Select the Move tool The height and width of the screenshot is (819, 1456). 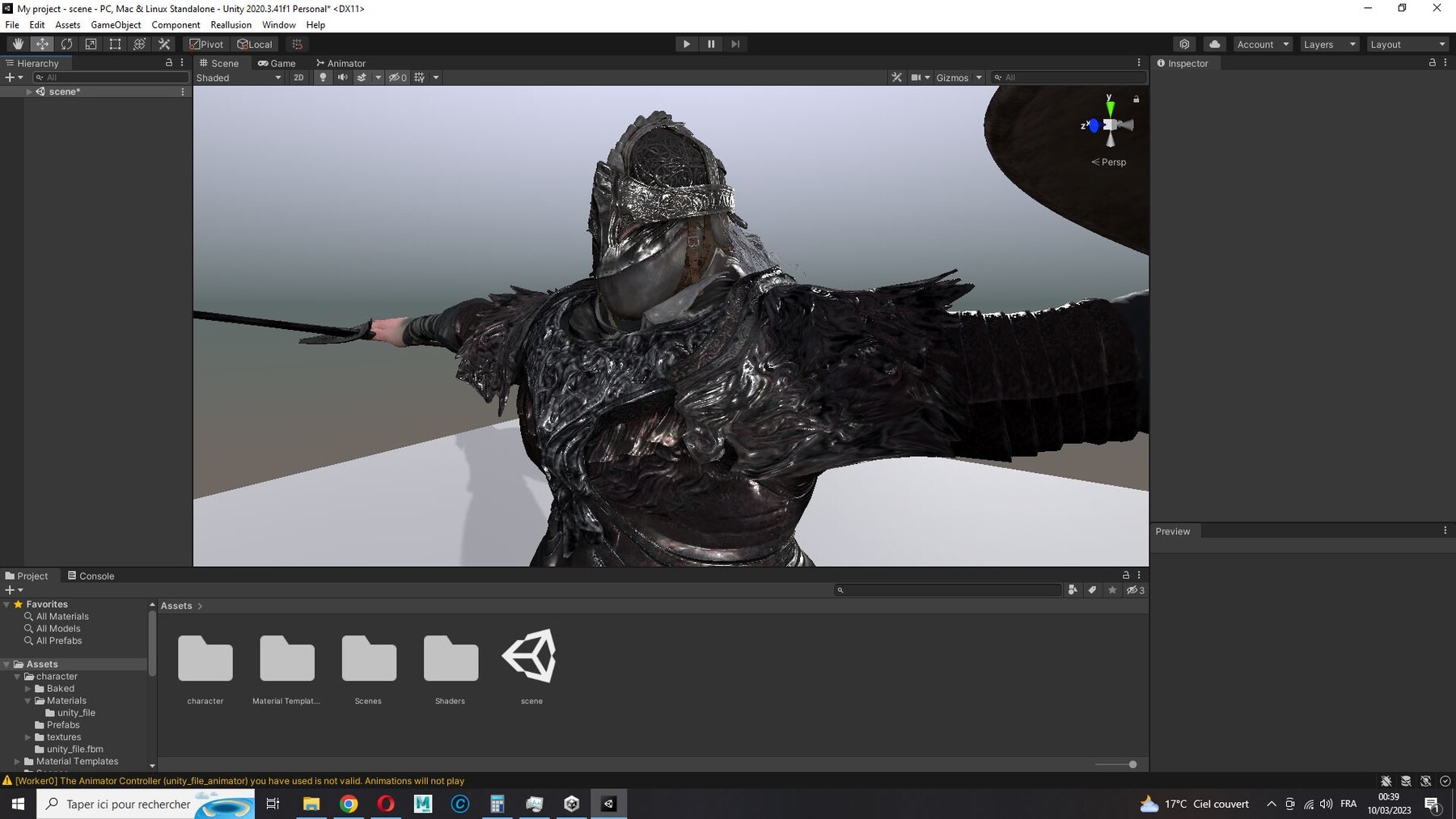pyautogui.click(x=42, y=44)
